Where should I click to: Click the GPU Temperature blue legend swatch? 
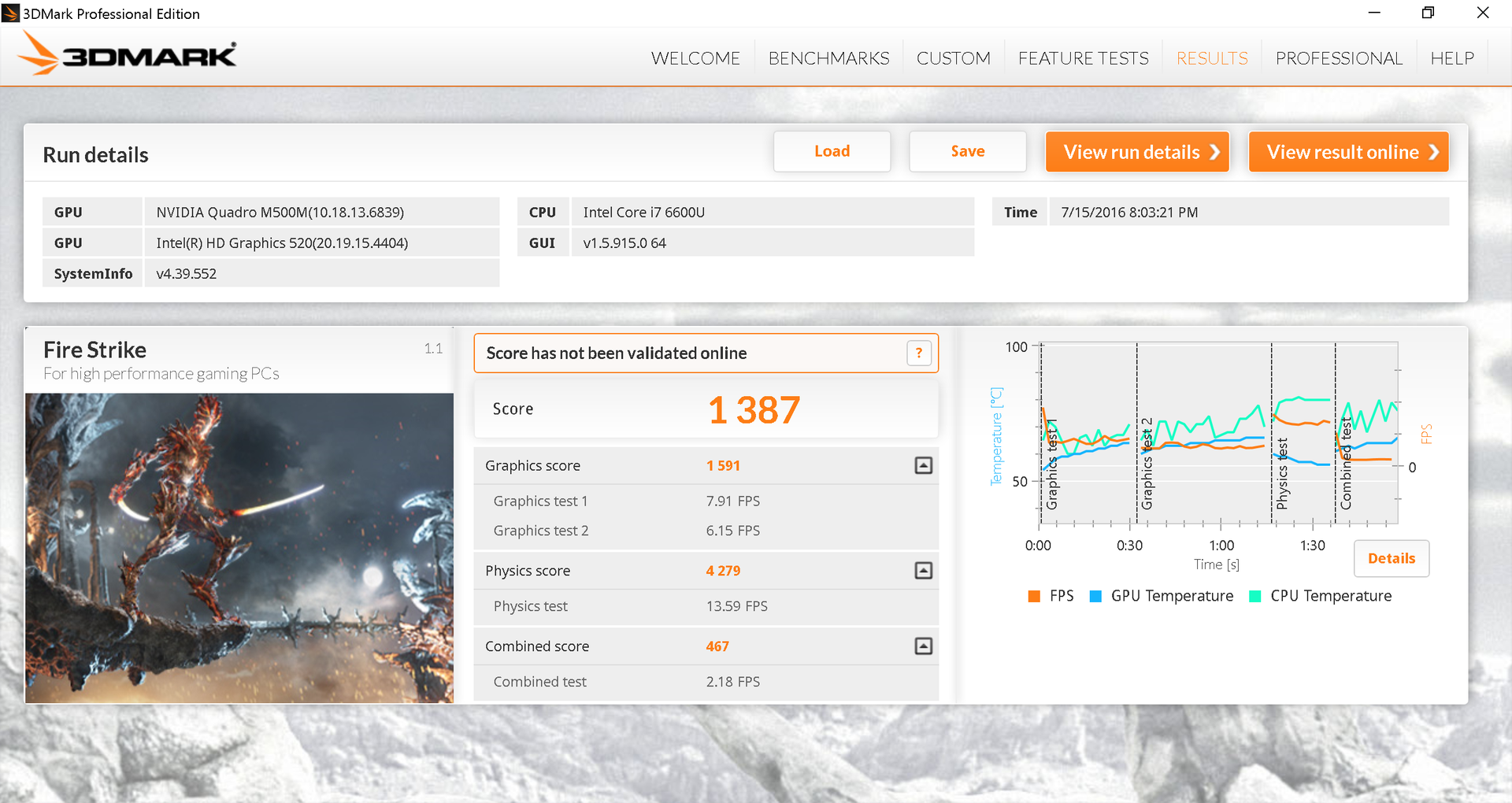coord(1095,596)
